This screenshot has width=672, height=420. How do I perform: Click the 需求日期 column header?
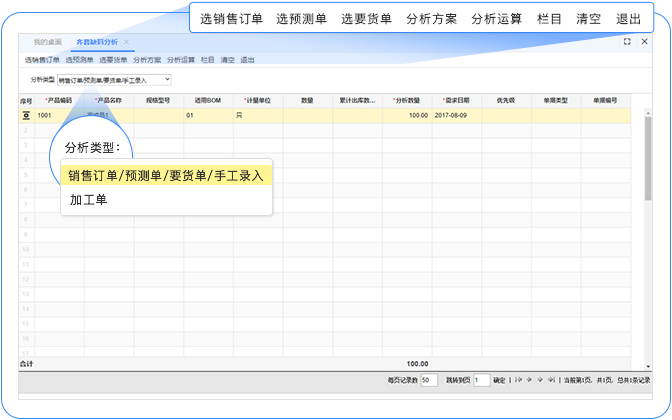[457, 100]
